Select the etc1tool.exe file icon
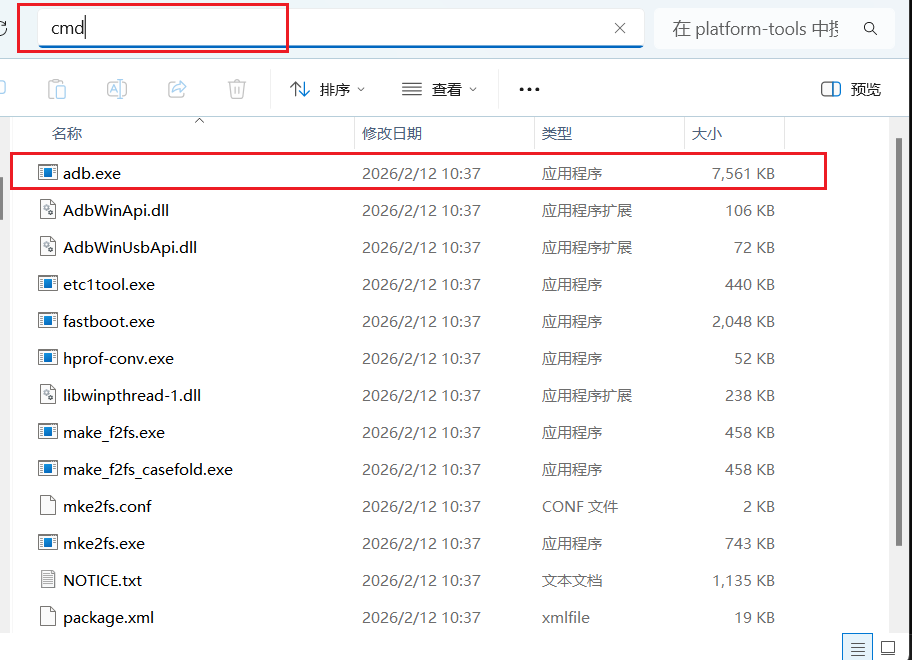912x660 pixels. [48, 283]
